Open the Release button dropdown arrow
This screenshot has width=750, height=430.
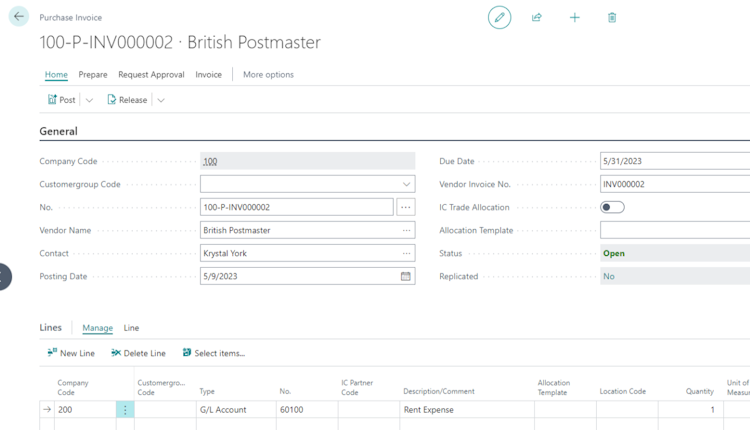point(161,100)
